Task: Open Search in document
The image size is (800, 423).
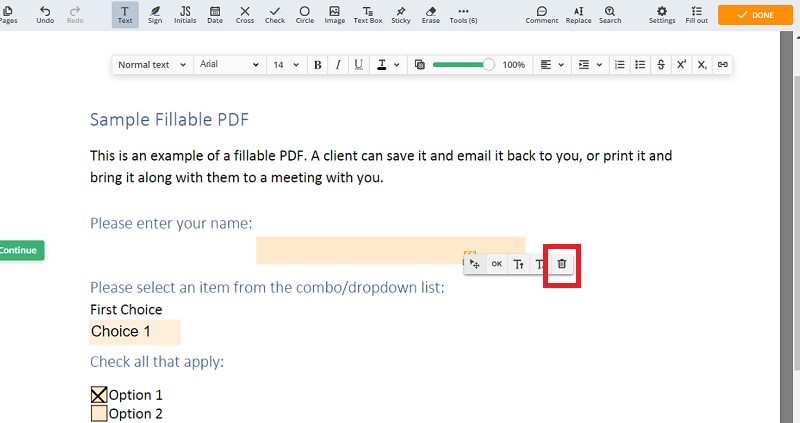Action: (x=610, y=15)
